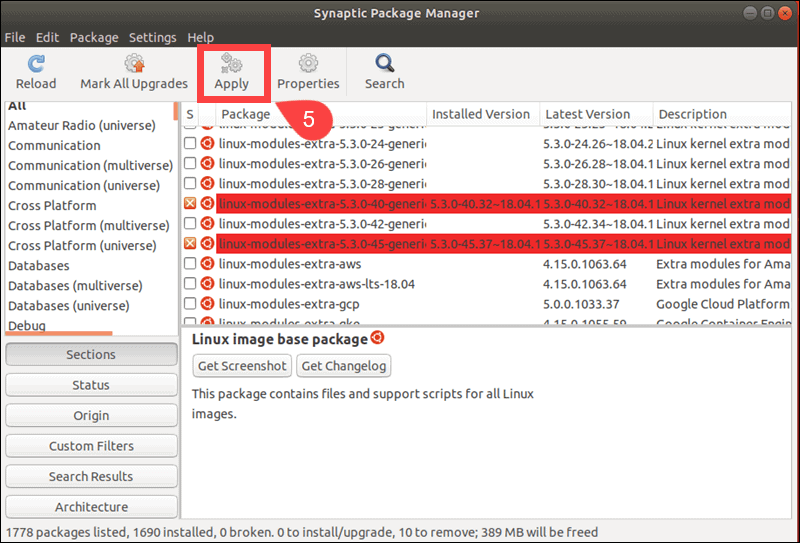Image resolution: width=800 pixels, height=543 pixels.
Task: Switch to the Sections filter
Action: coord(91,355)
